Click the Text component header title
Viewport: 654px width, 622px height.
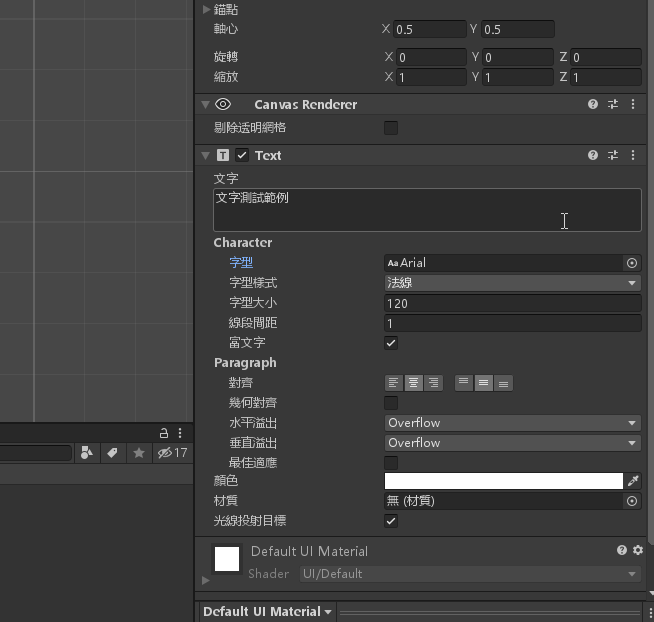(268, 155)
